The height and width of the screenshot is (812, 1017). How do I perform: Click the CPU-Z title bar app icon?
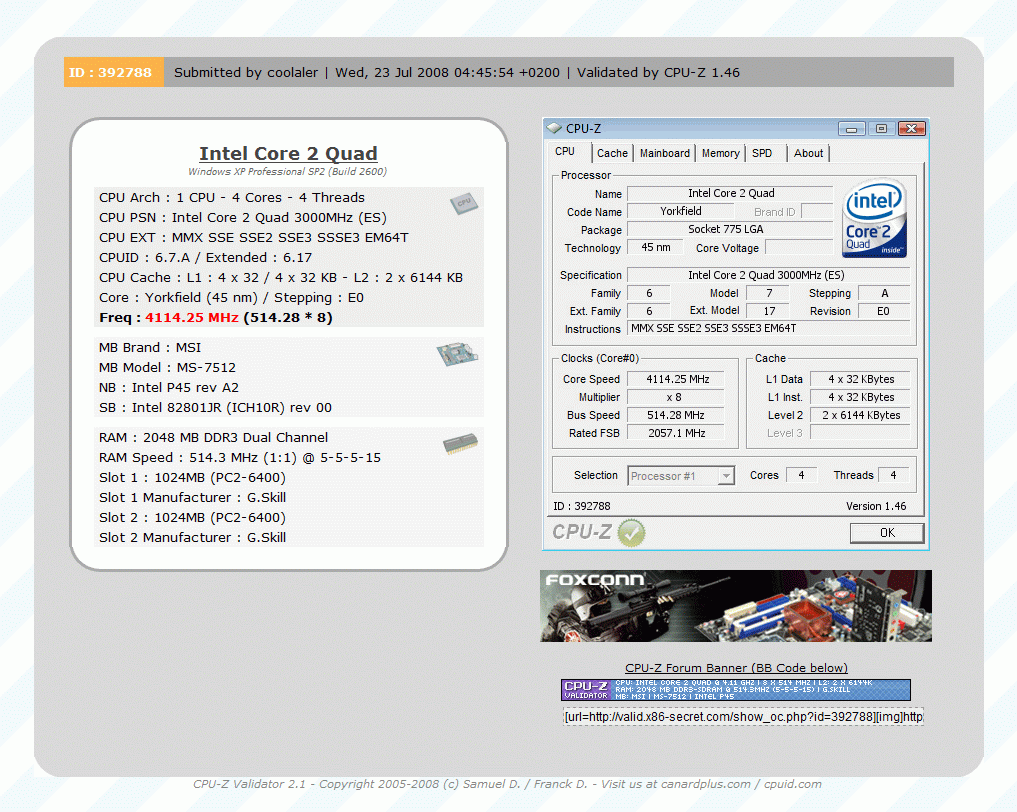(x=553, y=128)
